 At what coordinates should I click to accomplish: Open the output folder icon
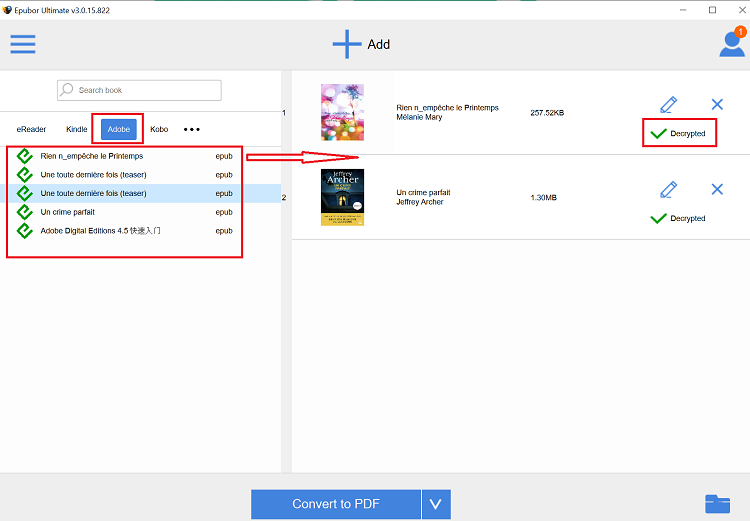717,504
